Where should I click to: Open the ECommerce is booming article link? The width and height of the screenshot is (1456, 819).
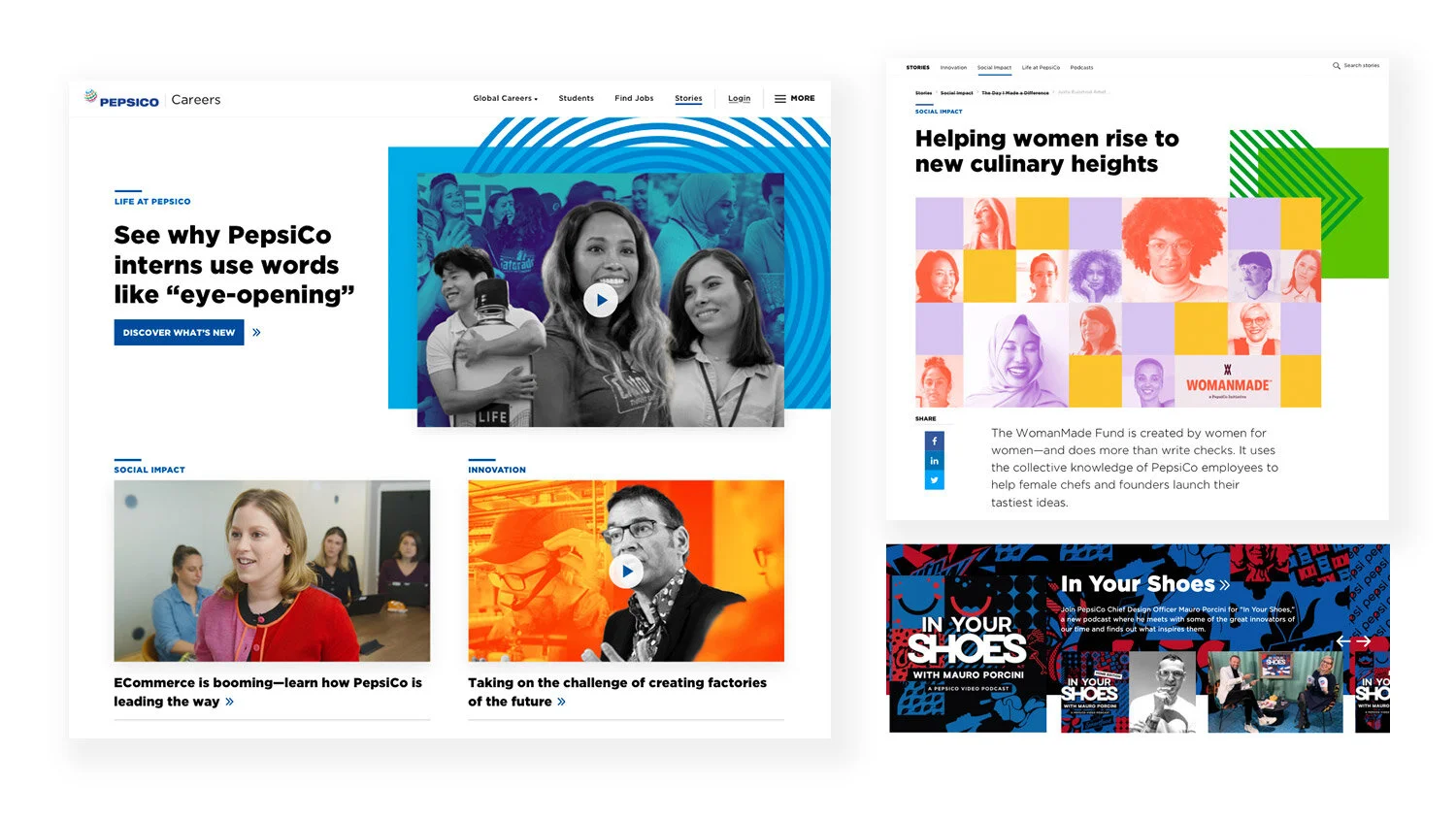coord(268,692)
